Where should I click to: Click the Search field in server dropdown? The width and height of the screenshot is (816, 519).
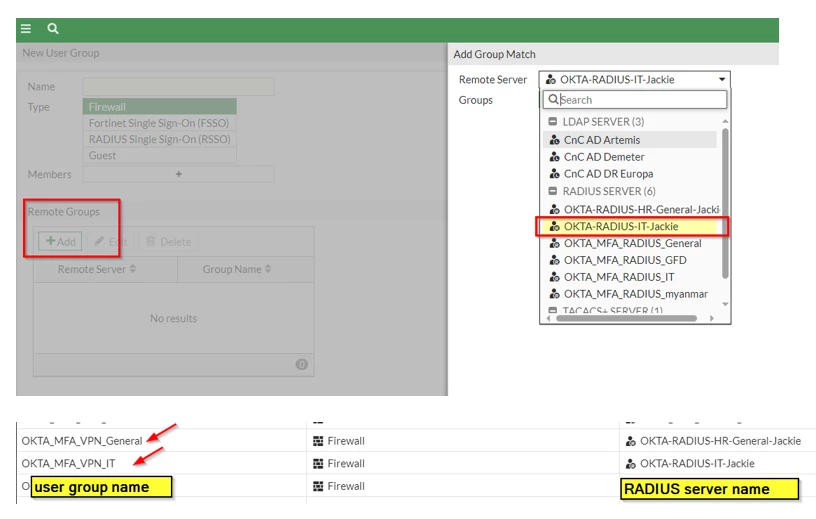point(635,99)
